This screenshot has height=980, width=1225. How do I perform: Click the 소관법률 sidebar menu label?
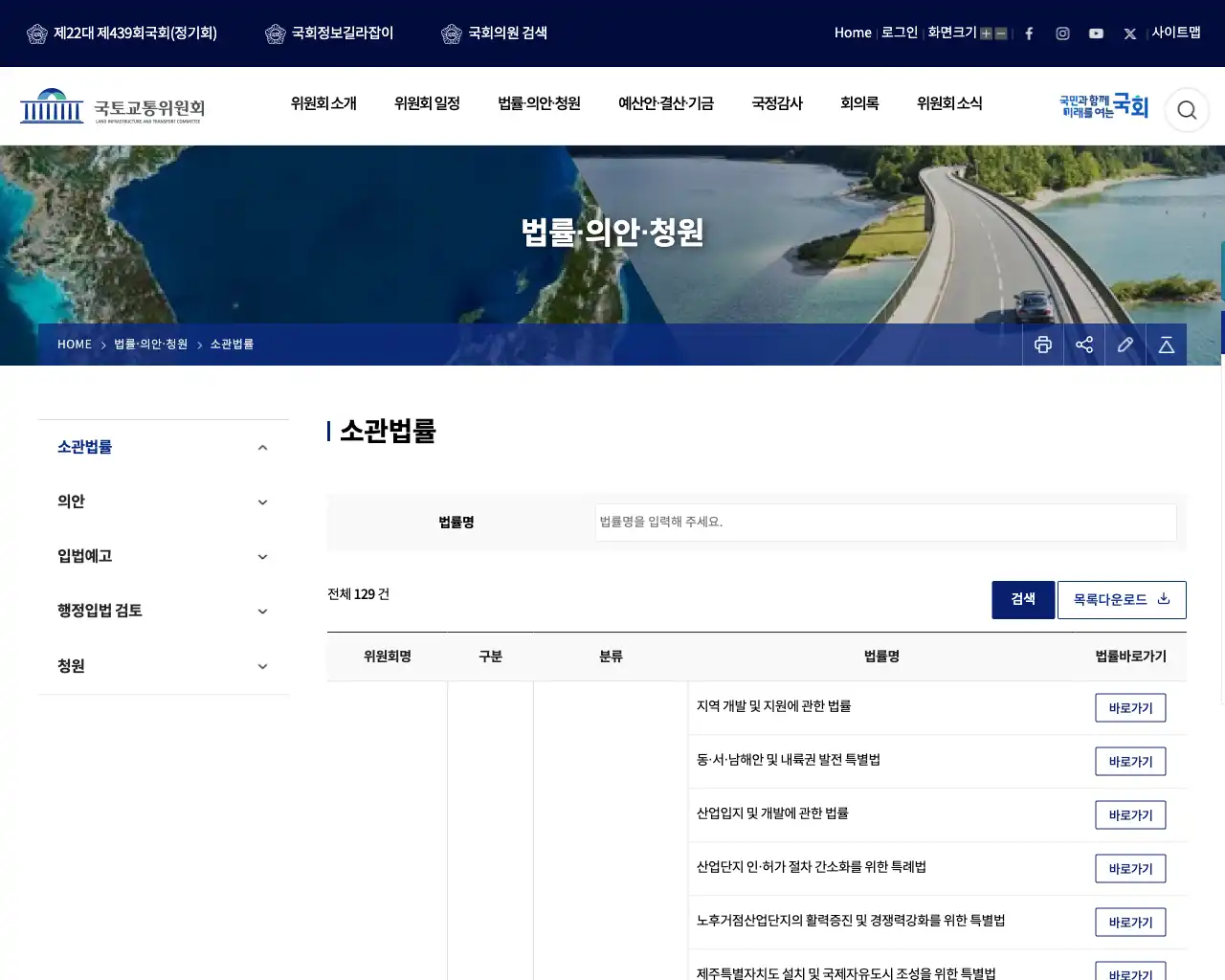(84, 447)
